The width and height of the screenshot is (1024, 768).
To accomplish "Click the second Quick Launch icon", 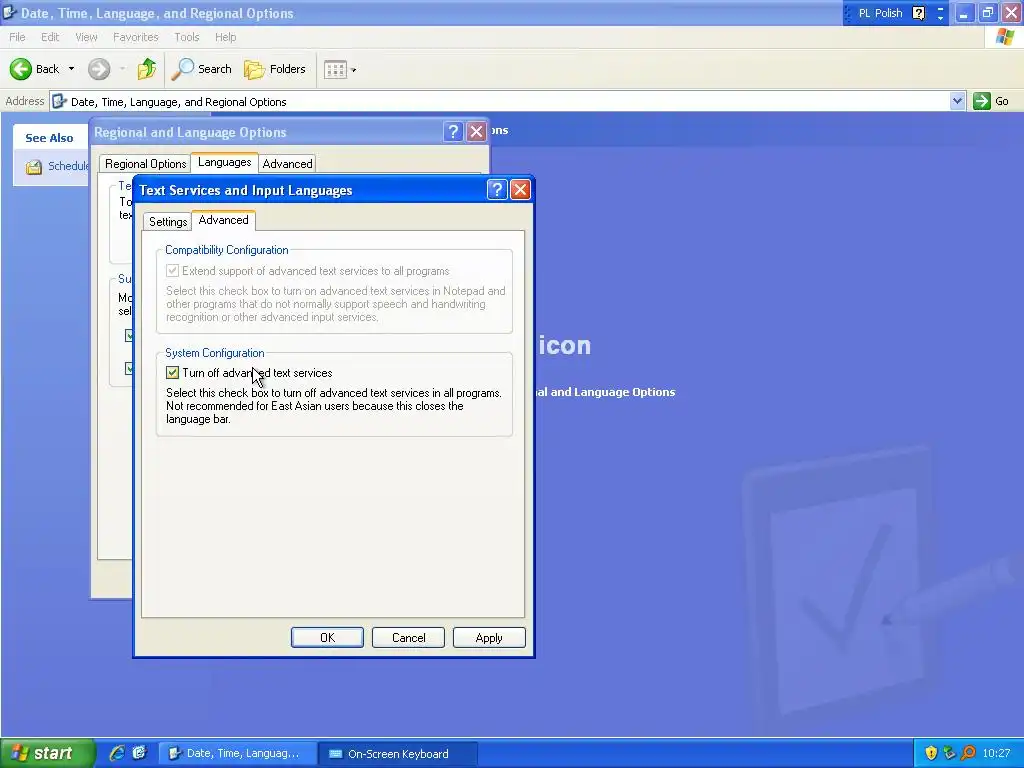I will click(x=140, y=753).
